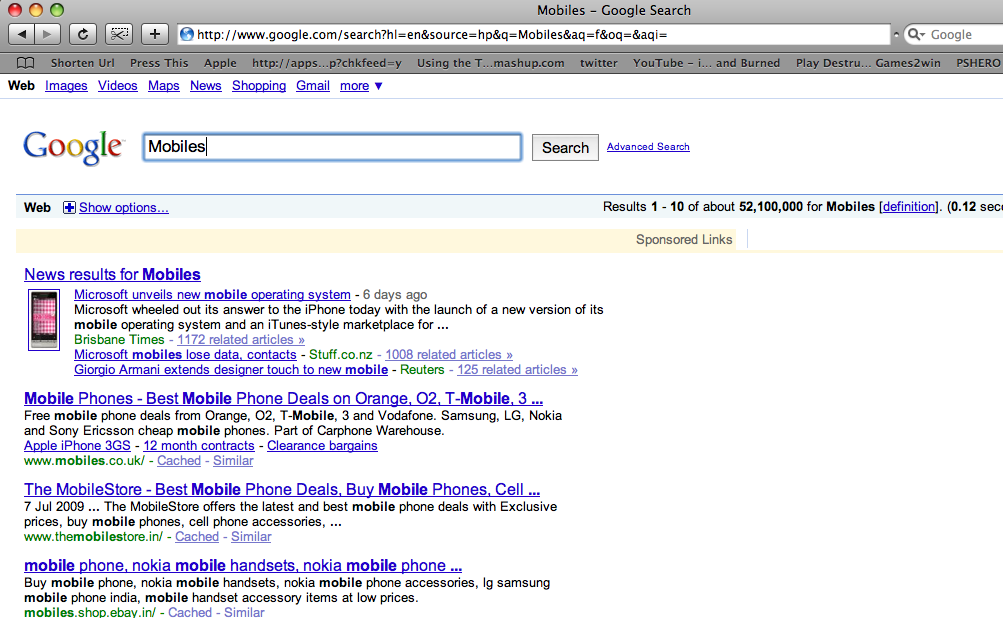Open Advanced Search
Image resolution: width=1003 pixels, height=618 pixels.
tap(648, 147)
